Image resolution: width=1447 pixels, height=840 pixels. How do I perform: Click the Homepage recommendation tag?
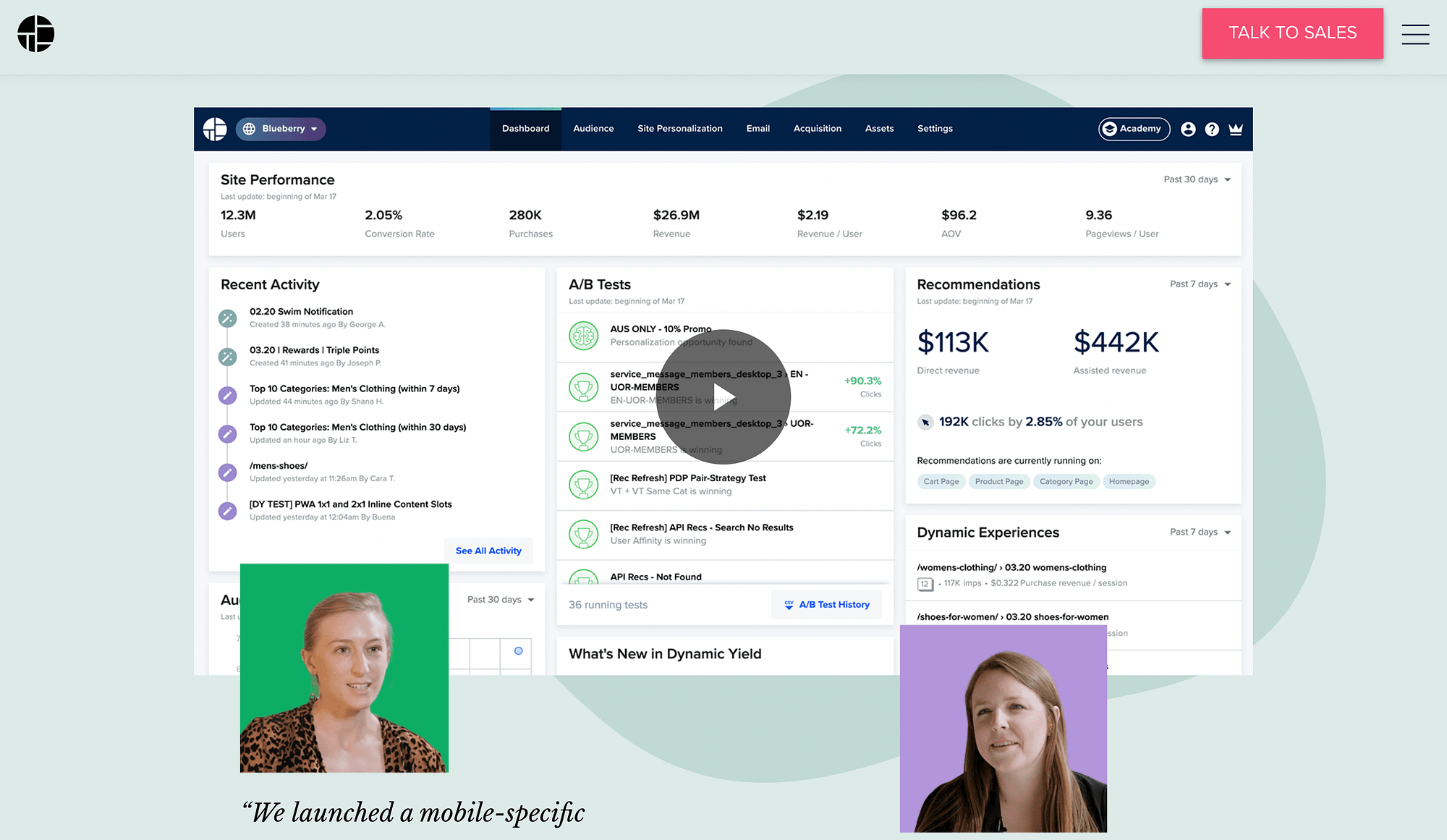click(x=1128, y=481)
